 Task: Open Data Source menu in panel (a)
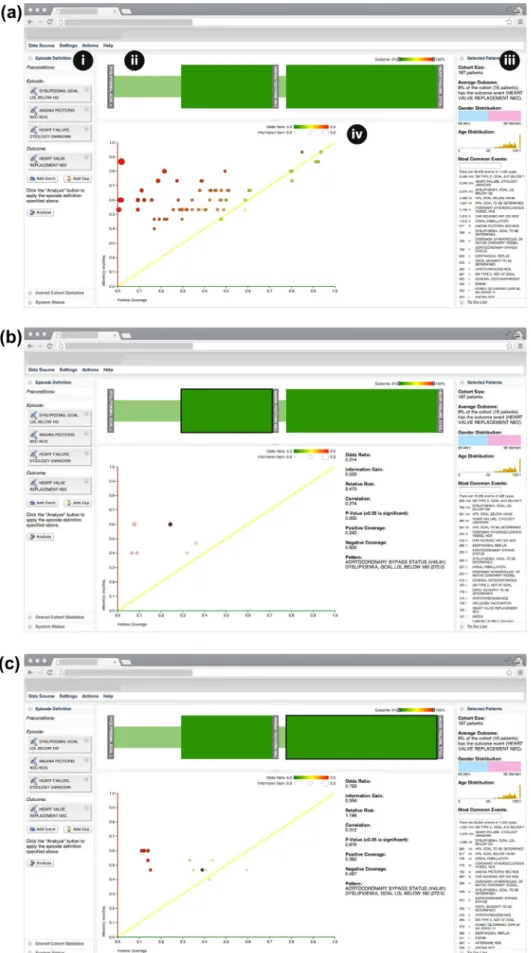42,45
